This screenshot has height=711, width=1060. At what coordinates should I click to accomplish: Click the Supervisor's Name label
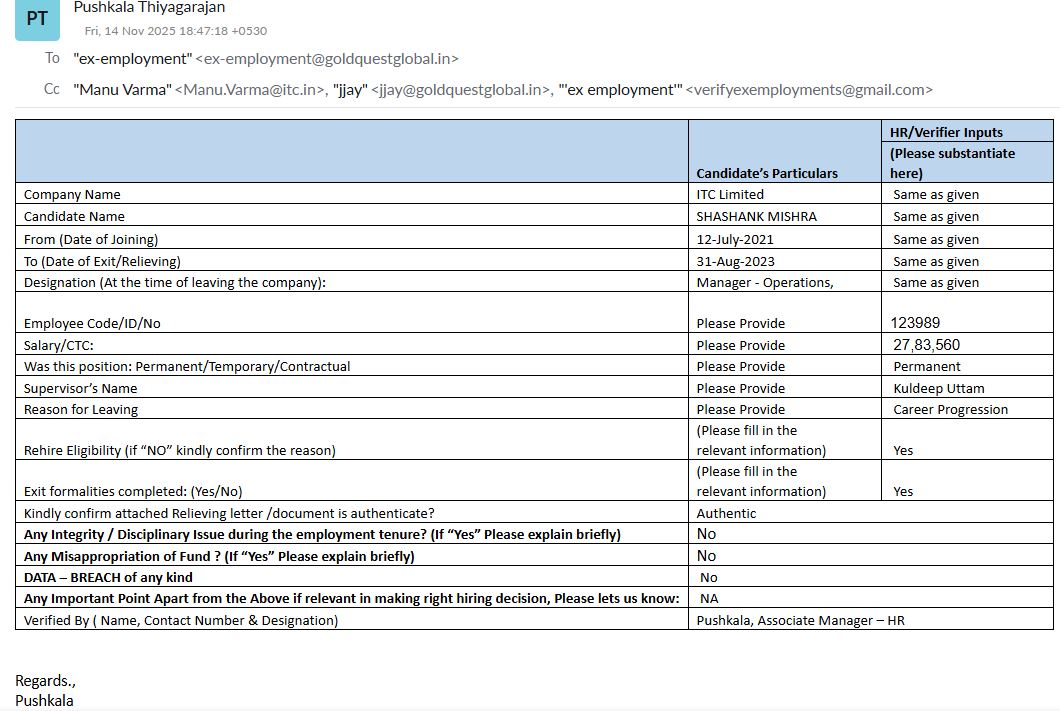[80, 389]
